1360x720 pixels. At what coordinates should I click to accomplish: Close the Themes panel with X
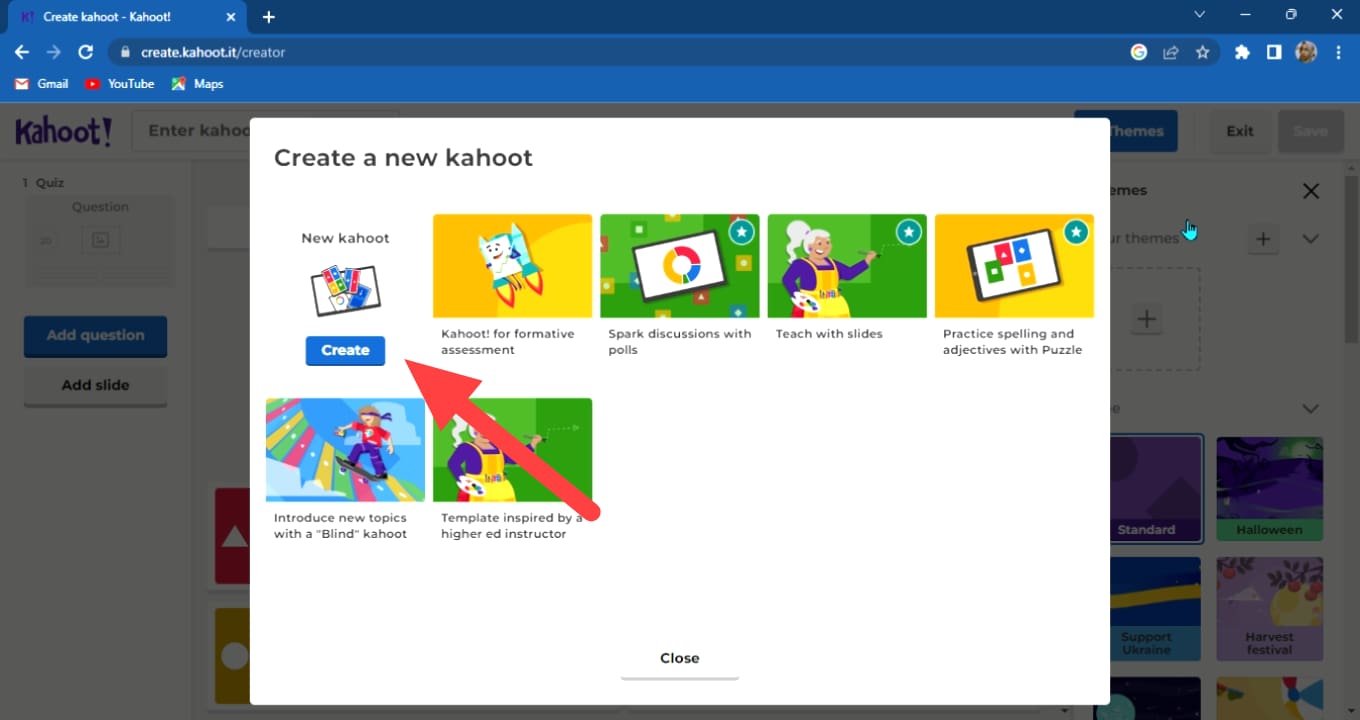coord(1311,191)
